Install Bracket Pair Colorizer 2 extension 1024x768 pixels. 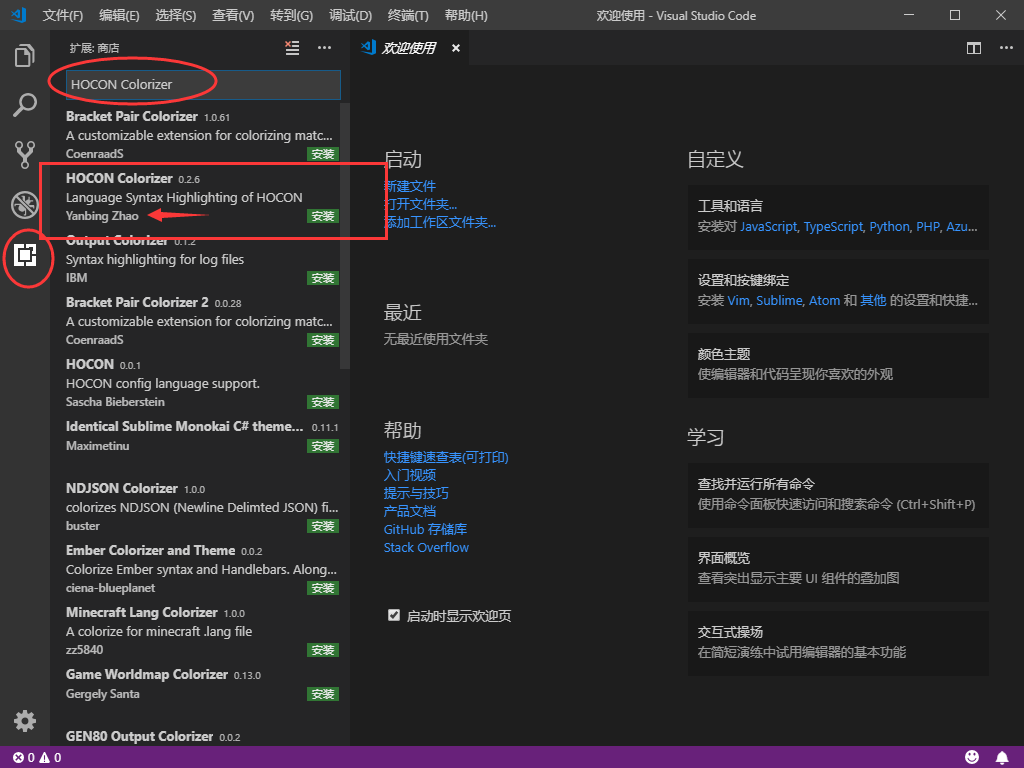point(323,340)
